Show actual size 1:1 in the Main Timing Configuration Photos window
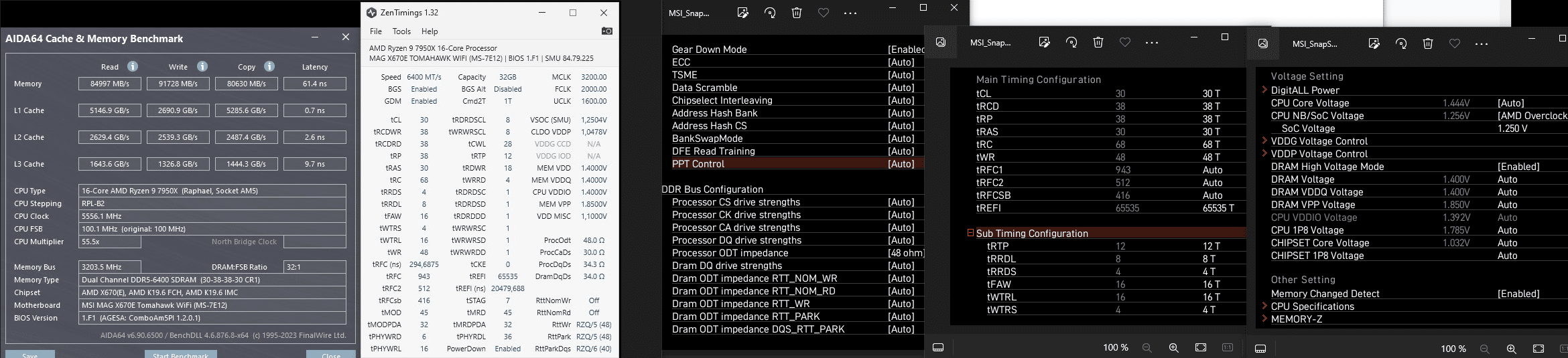Screen dimensions: 1568x358 [x=1228, y=348]
